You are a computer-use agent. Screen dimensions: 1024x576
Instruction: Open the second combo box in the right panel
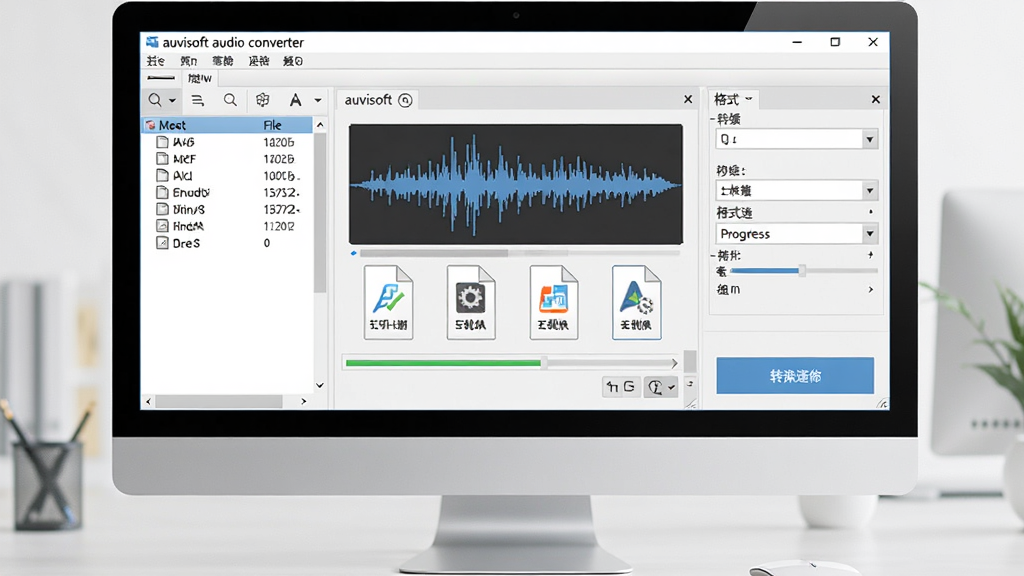797,191
